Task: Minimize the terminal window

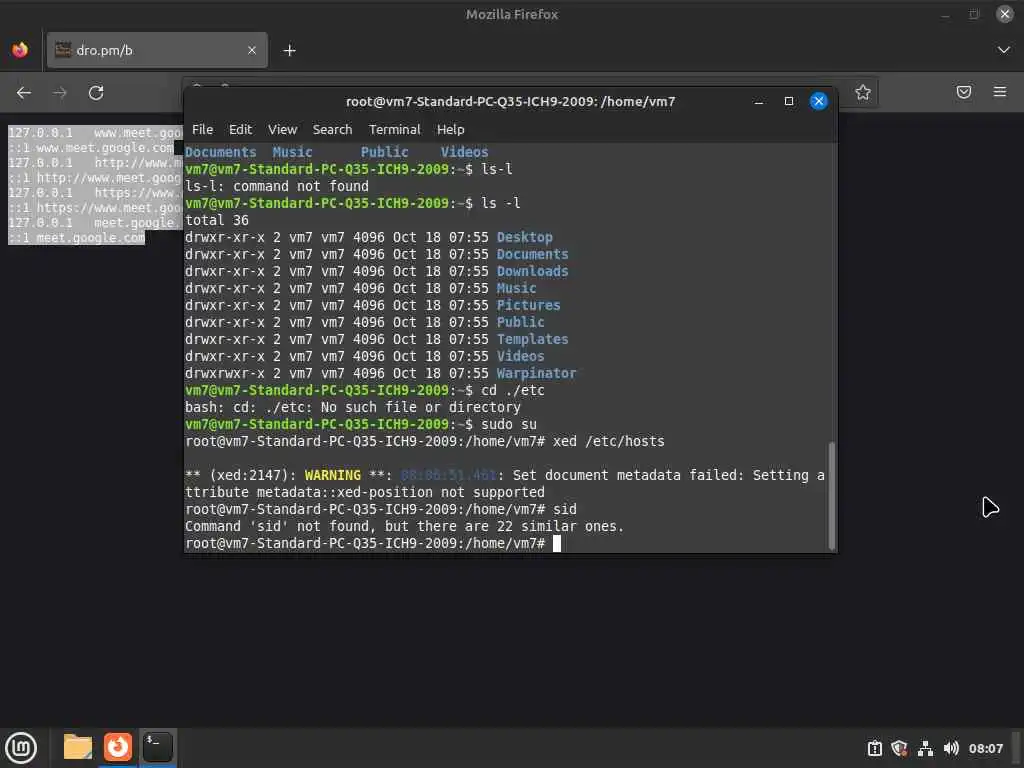Action: click(759, 101)
